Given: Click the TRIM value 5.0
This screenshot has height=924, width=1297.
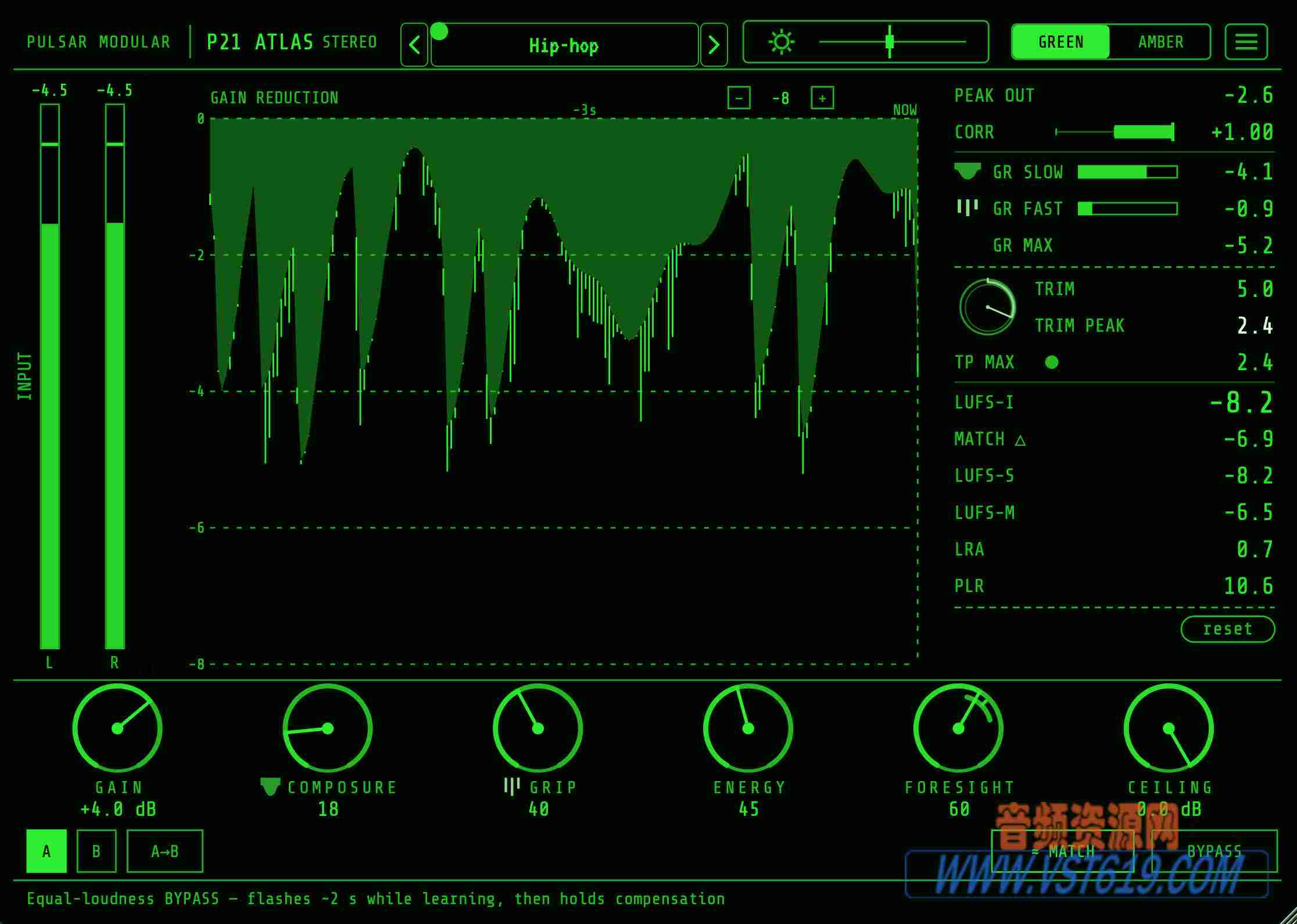Looking at the screenshot, I should pyautogui.click(x=1255, y=289).
